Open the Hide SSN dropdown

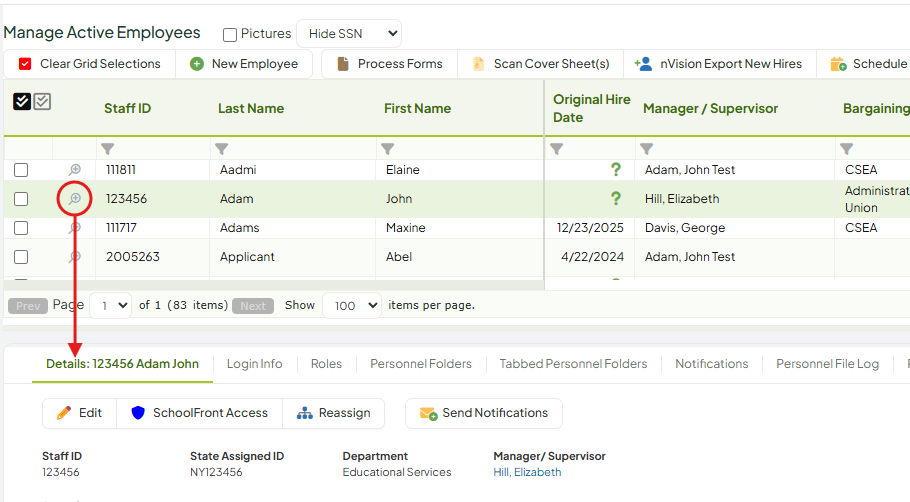(x=349, y=34)
